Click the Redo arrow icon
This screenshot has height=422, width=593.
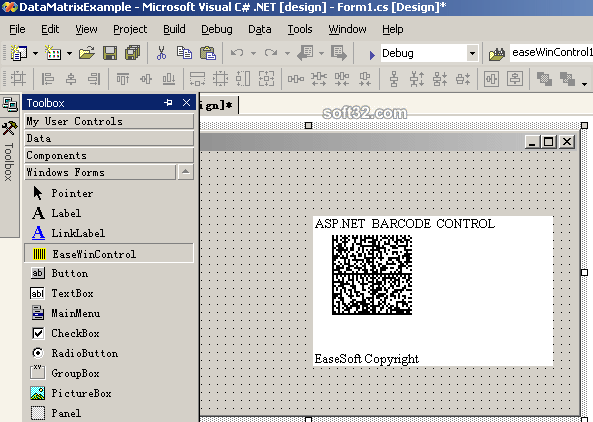271,53
